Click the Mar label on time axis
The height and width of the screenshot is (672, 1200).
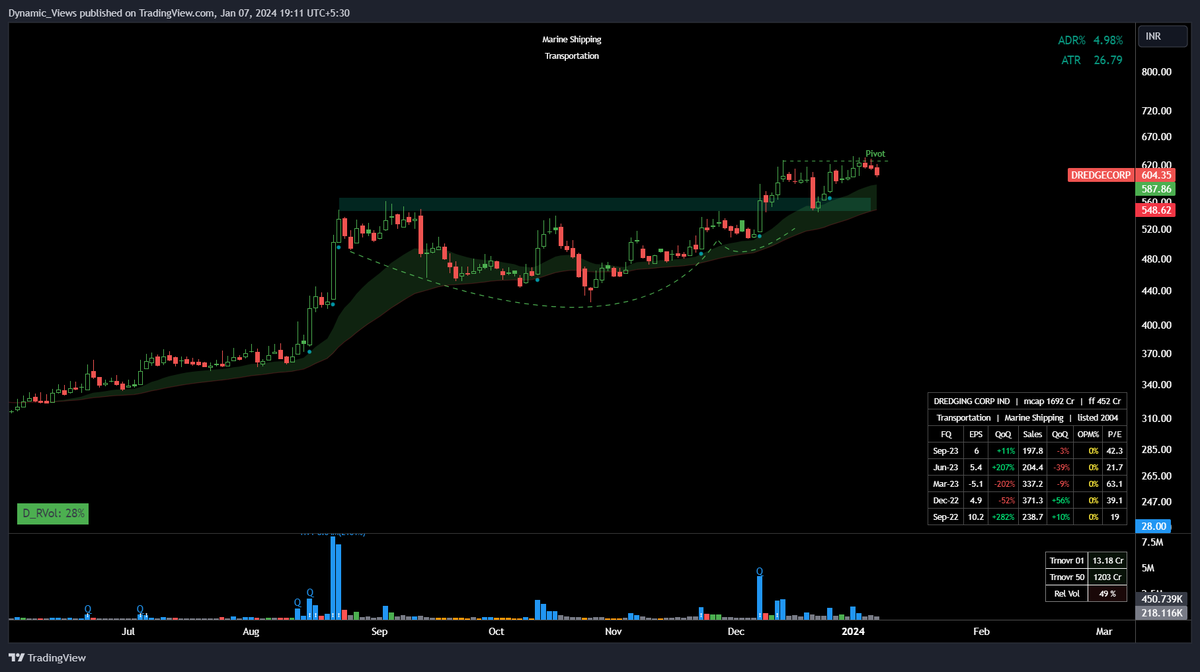[x=1104, y=632]
